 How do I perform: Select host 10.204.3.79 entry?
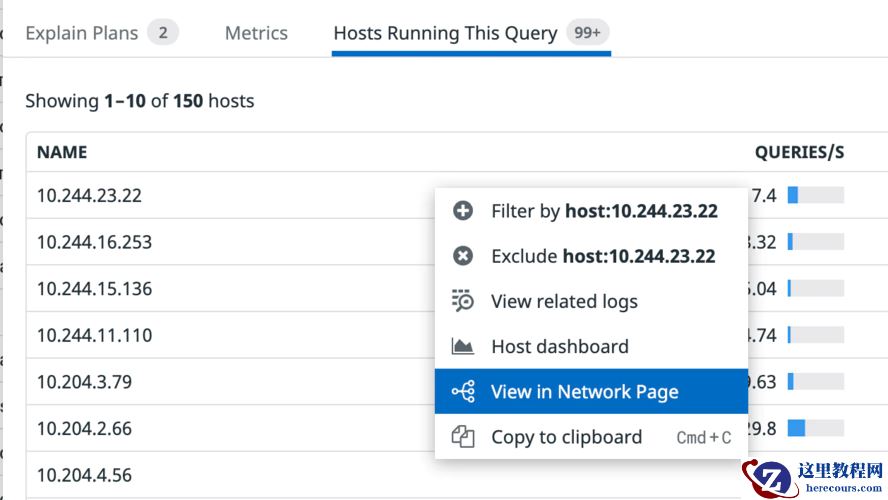(x=84, y=382)
